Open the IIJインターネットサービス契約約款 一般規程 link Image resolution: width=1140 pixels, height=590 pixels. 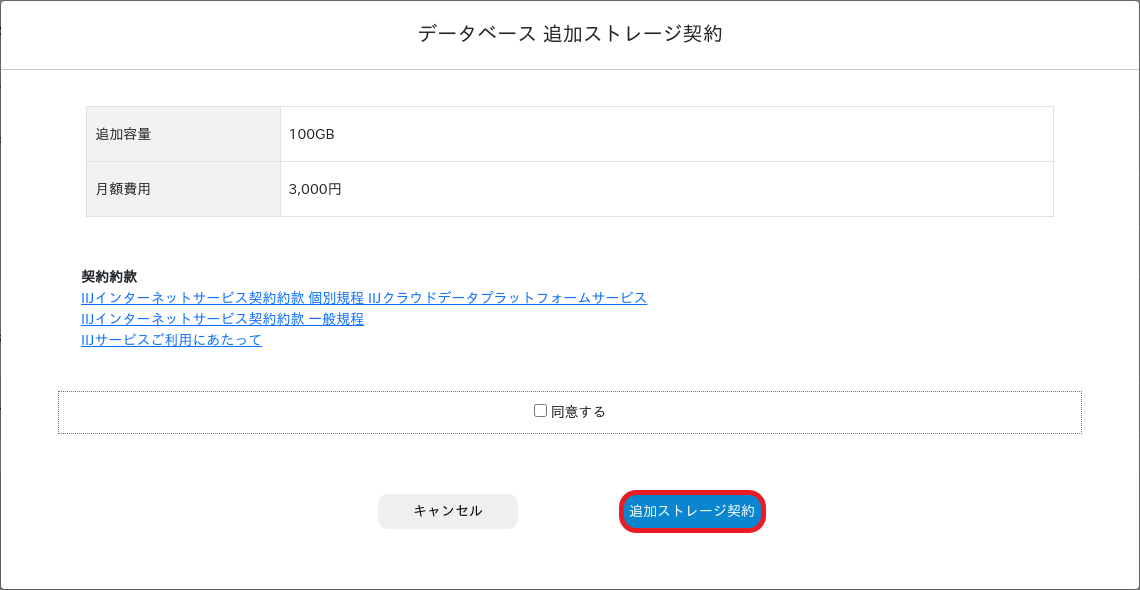pyautogui.click(x=222, y=319)
